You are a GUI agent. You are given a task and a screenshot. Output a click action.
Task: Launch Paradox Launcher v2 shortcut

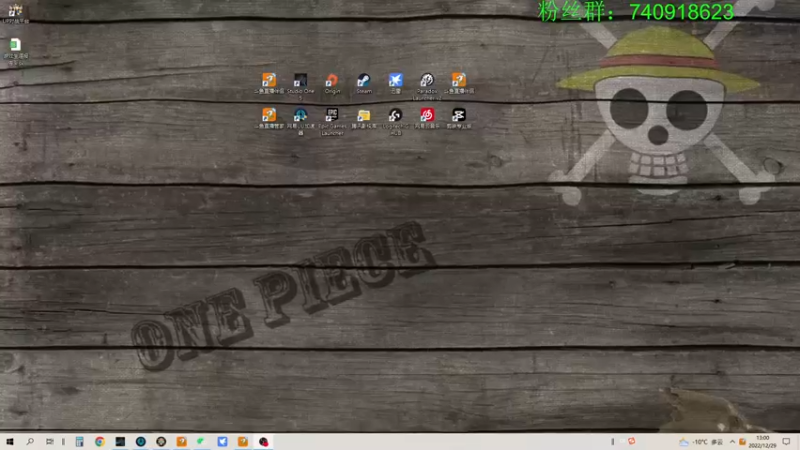tap(427, 86)
